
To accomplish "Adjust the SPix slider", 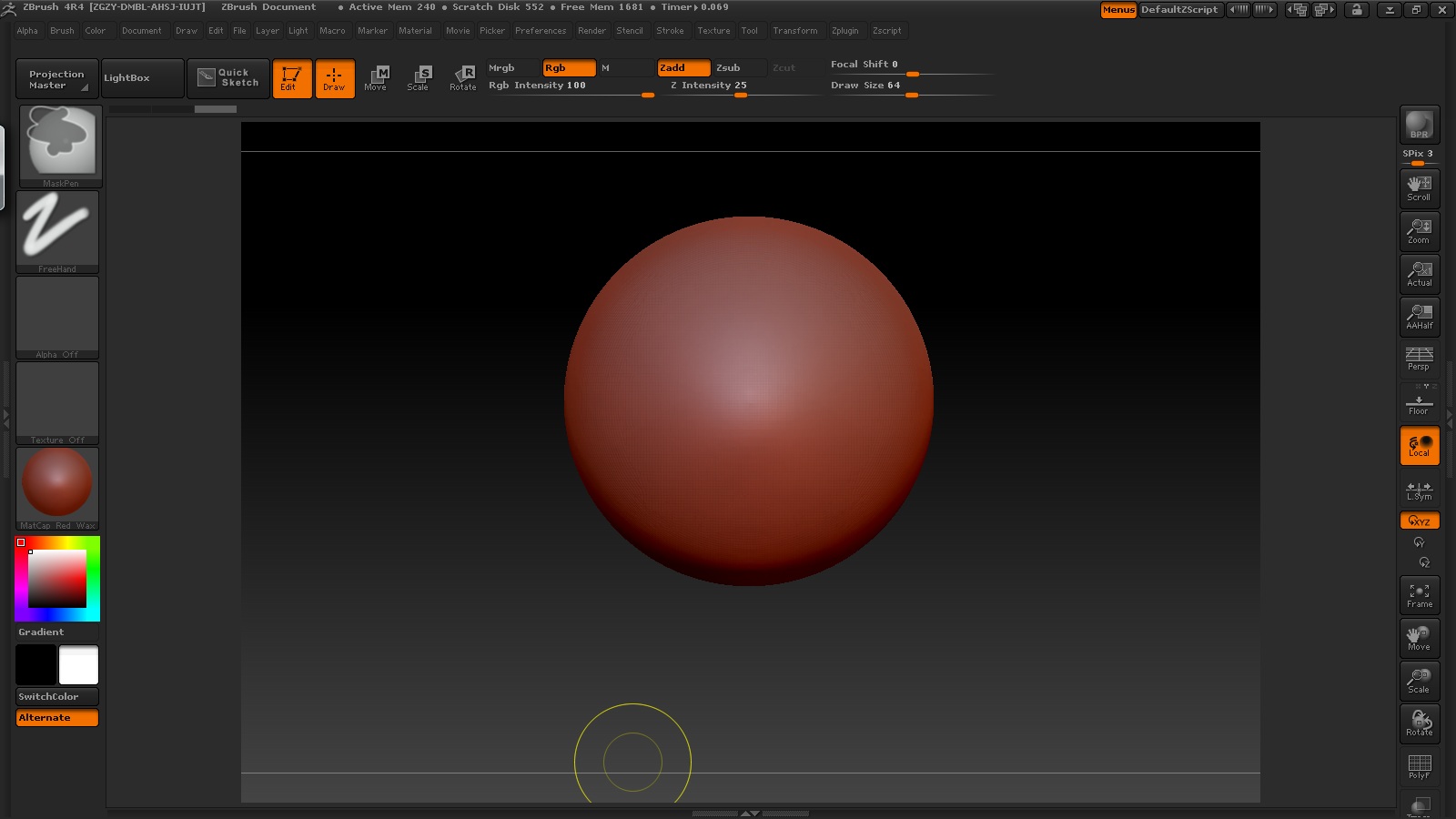I will pyautogui.click(x=1419, y=156).
